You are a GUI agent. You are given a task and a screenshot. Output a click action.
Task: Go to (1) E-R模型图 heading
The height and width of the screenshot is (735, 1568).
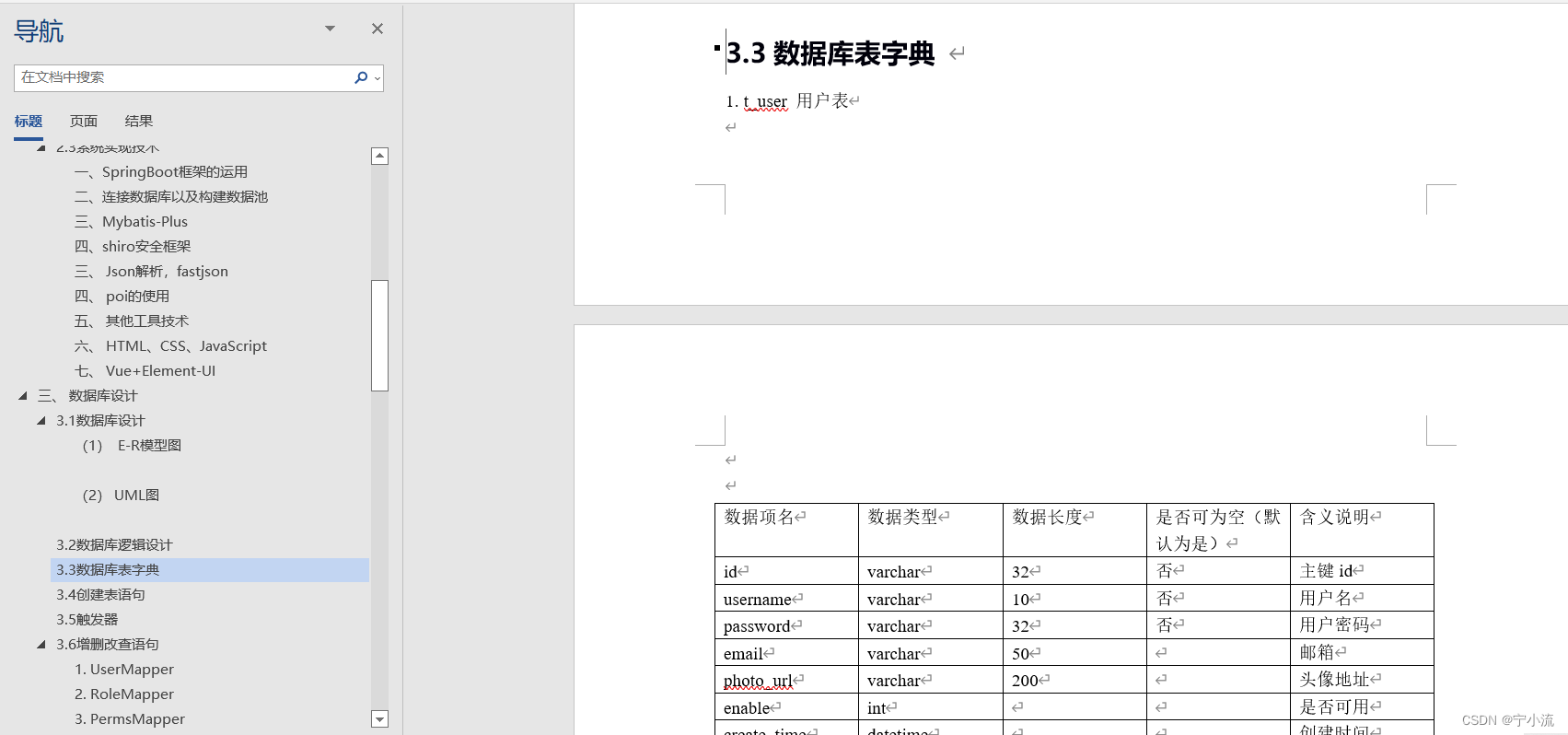click(x=132, y=445)
